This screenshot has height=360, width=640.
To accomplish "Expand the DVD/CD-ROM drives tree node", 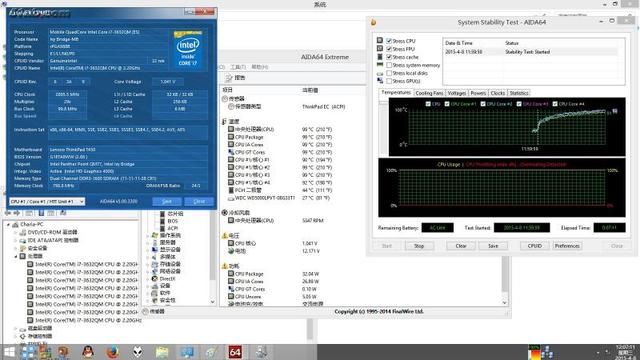I will pyautogui.click(x=16, y=232).
